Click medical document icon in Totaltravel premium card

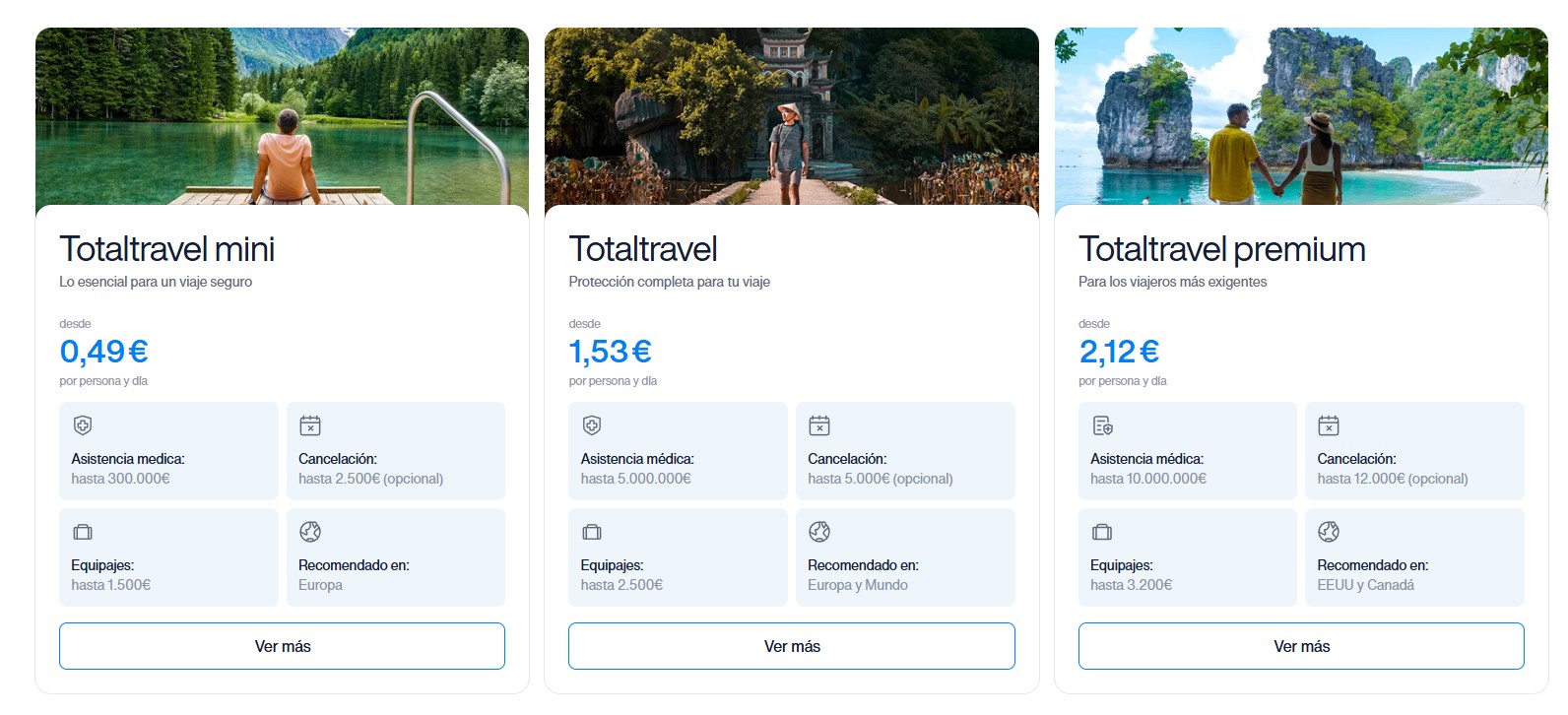click(1102, 425)
